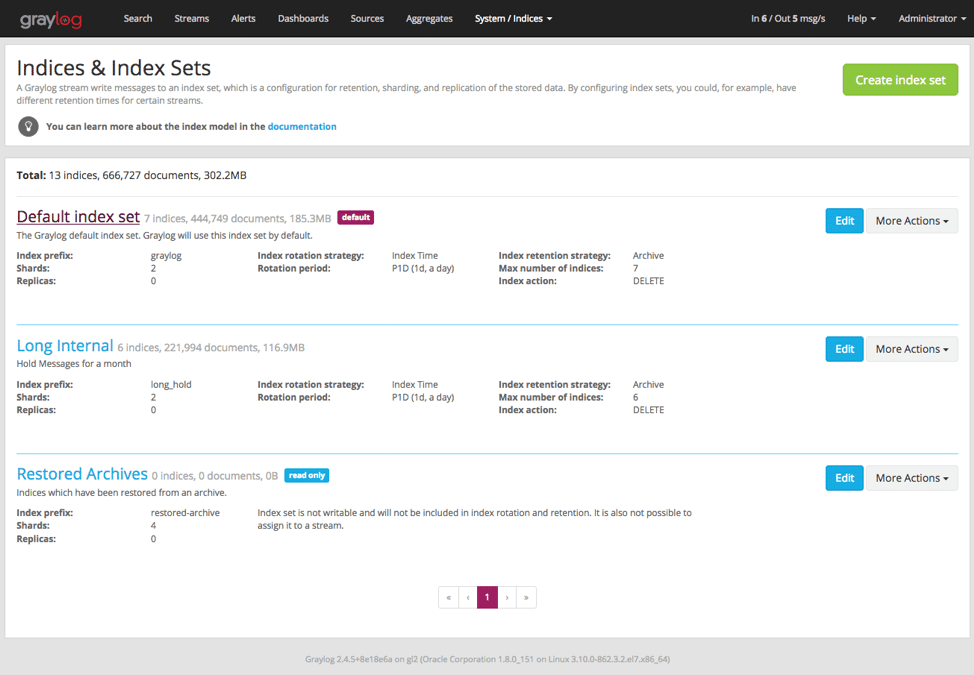Go to first page of pagination
Screen dimensions: 974x675
pyautogui.click(x=448, y=598)
